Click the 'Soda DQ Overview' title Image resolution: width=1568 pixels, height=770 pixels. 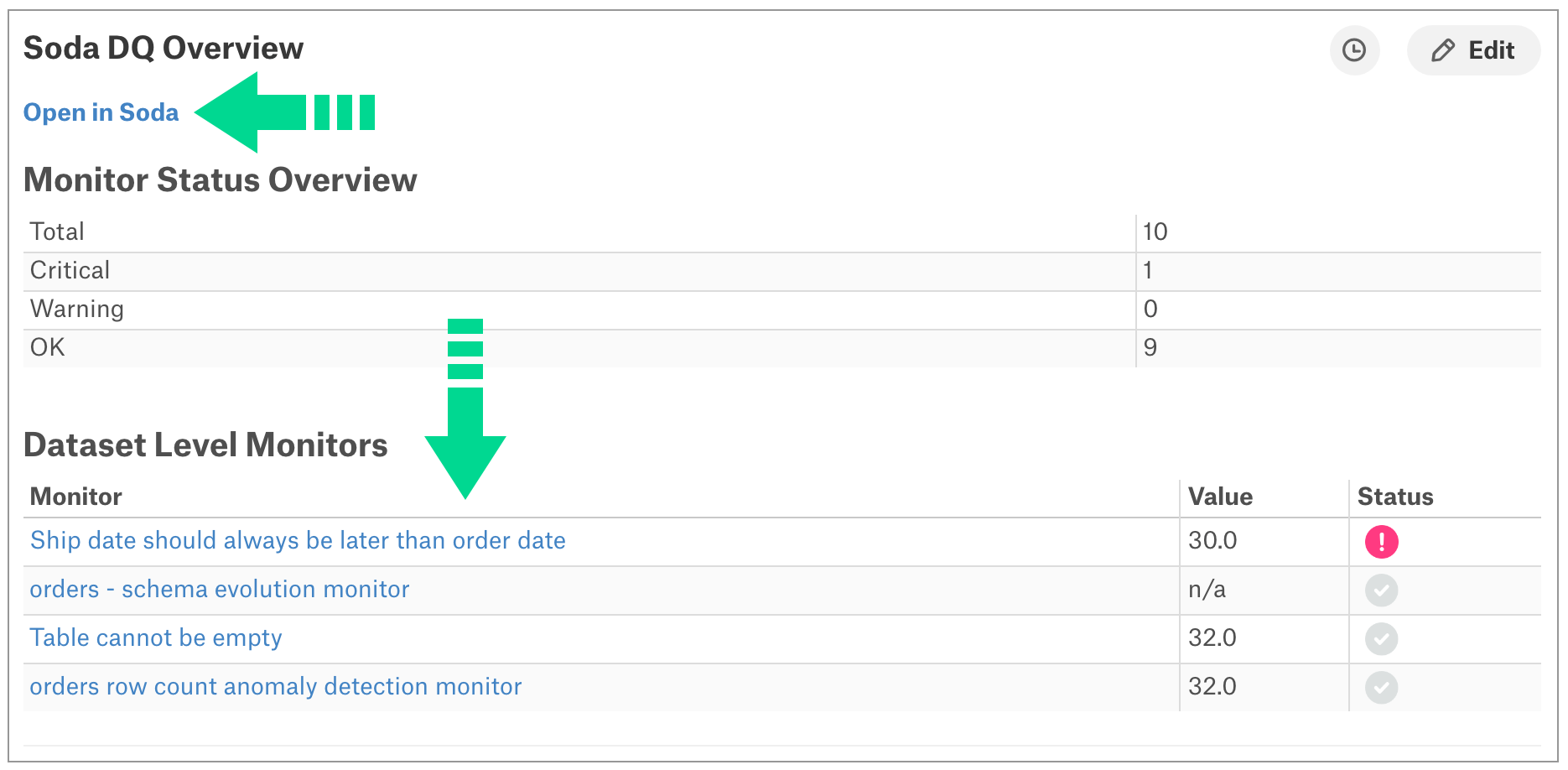(164, 49)
